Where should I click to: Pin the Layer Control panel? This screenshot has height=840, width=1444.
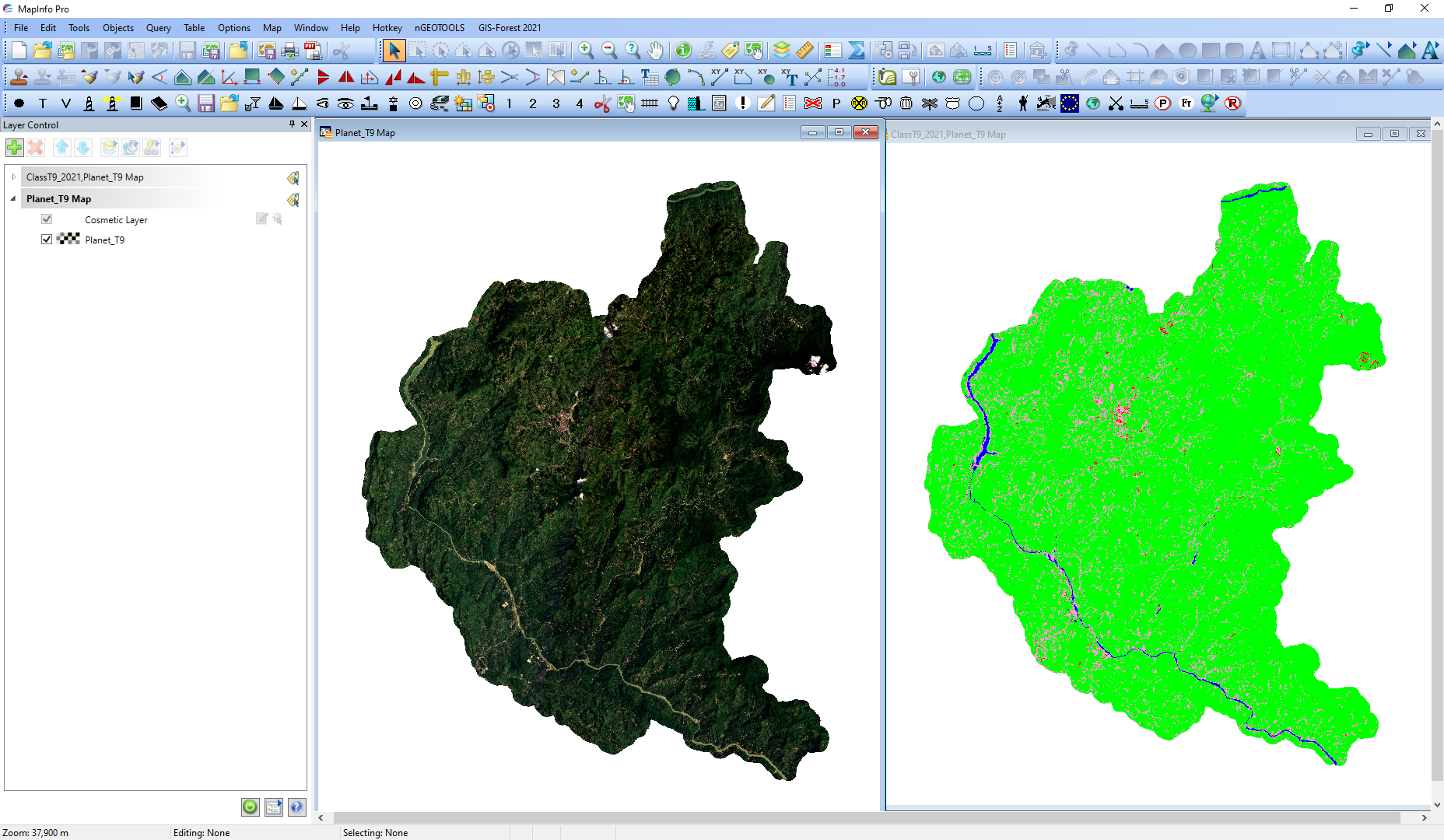[293, 124]
